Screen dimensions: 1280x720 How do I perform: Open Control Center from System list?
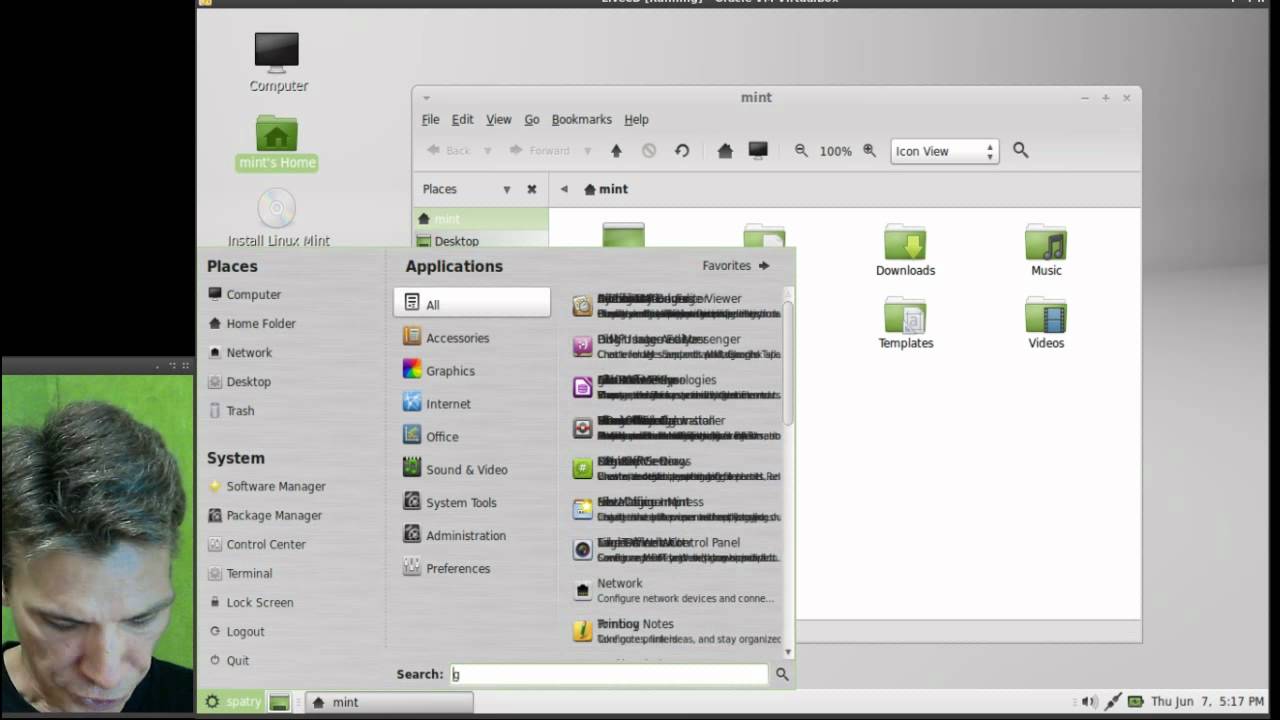coord(257,544)
